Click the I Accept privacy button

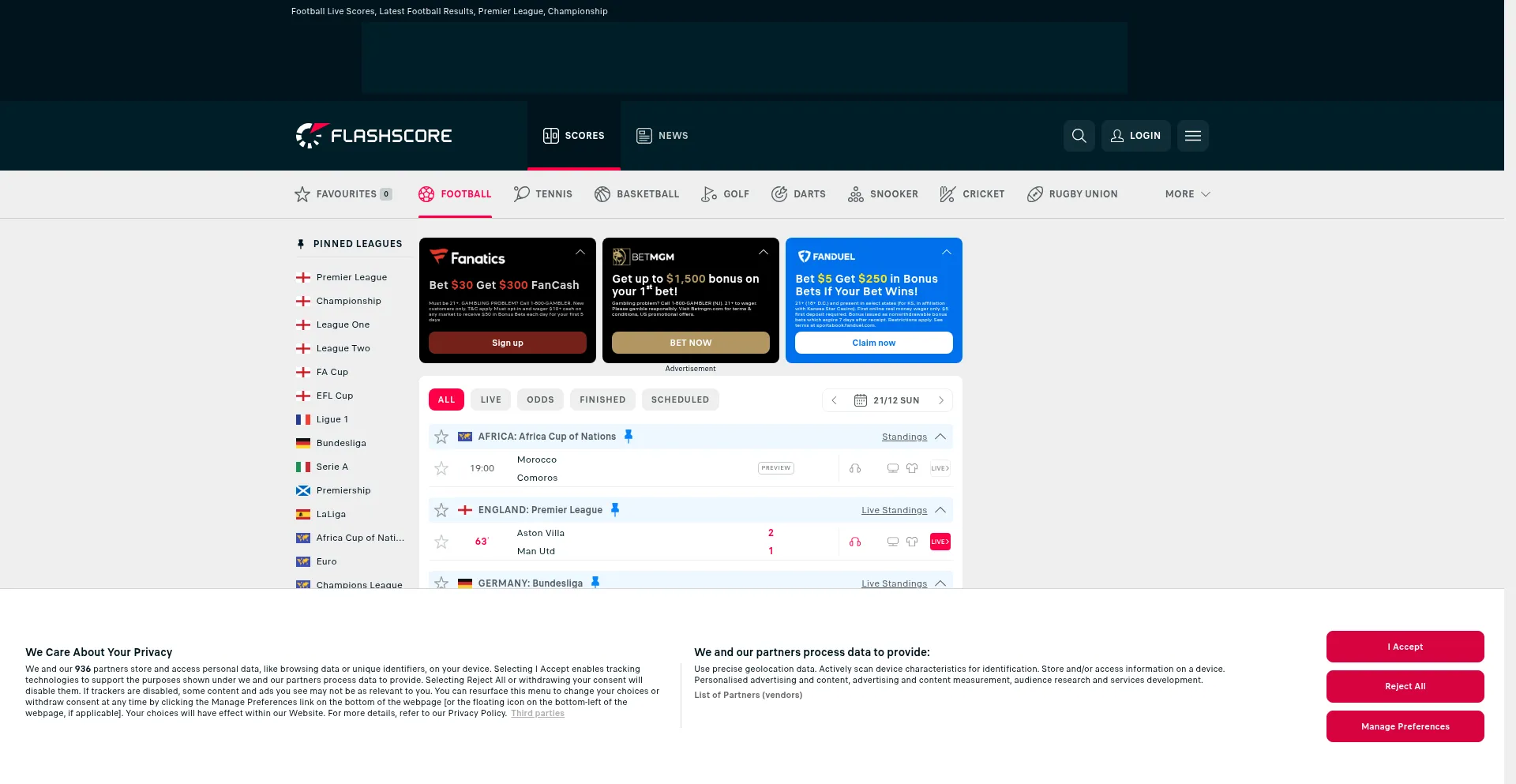point(1405,647)
